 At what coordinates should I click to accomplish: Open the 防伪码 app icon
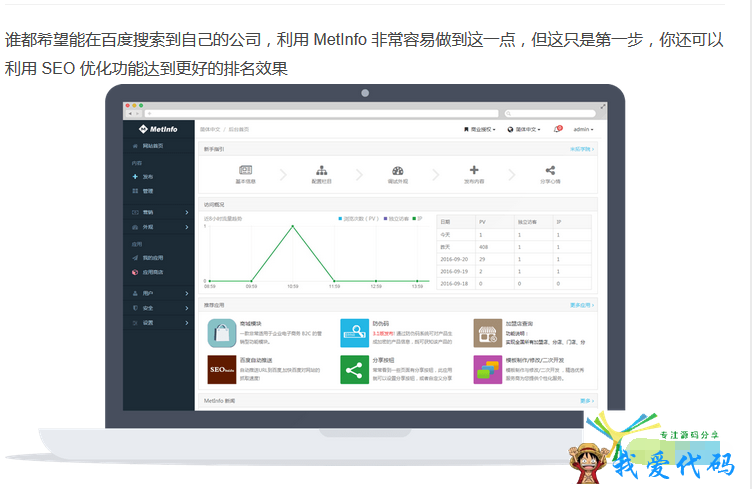(x=354, y=333)
